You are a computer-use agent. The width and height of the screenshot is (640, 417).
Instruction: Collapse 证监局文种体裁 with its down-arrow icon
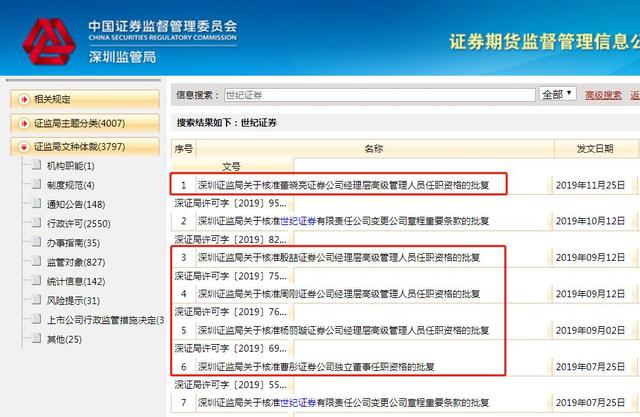pyautogui.click(x=24, y=147)
